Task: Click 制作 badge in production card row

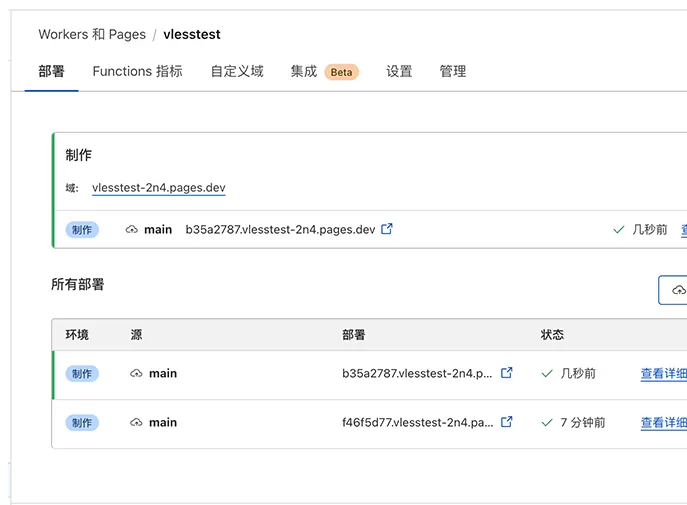Action: coord(82,230)
